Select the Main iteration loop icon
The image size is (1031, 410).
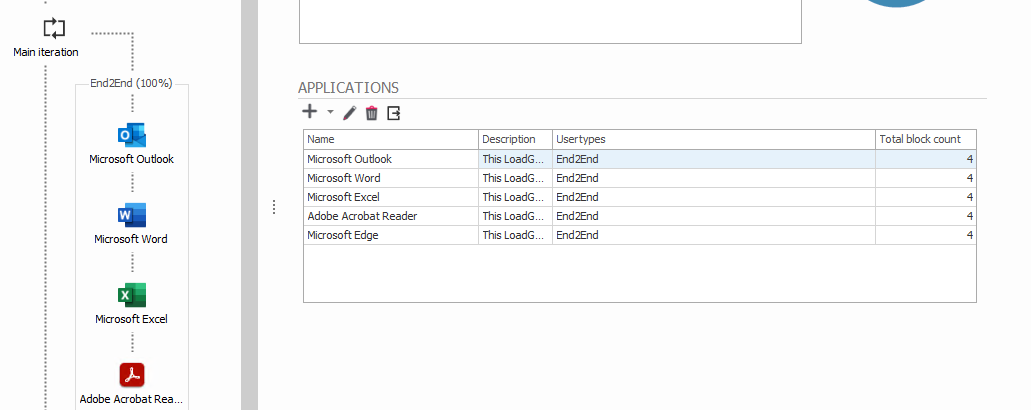[x=54, y=28]
